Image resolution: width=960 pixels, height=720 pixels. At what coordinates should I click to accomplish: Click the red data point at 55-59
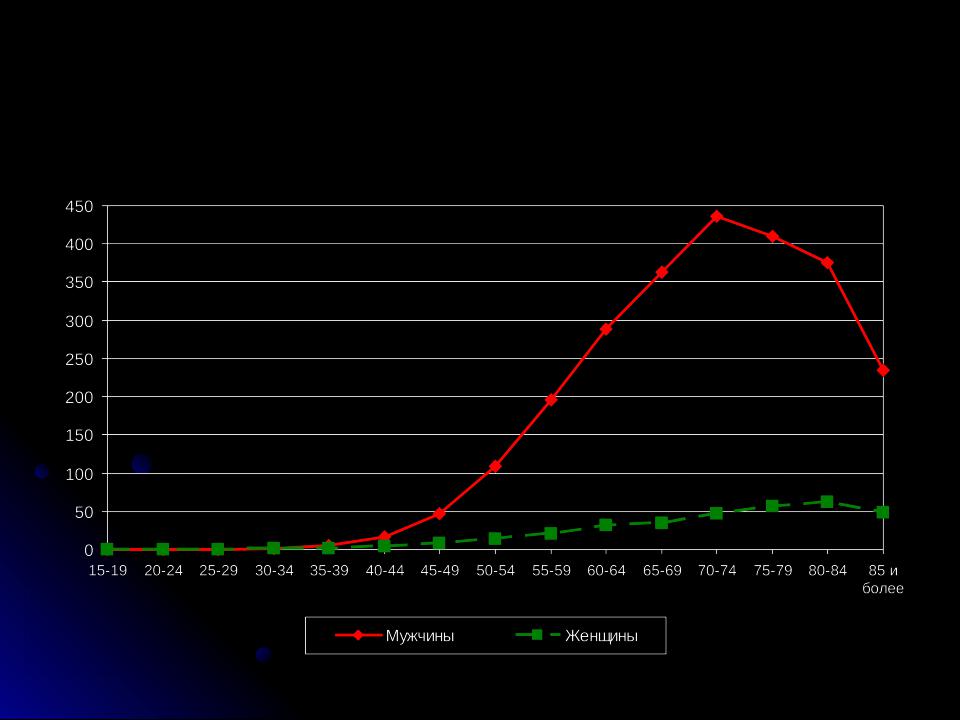(x=551, y=400)
